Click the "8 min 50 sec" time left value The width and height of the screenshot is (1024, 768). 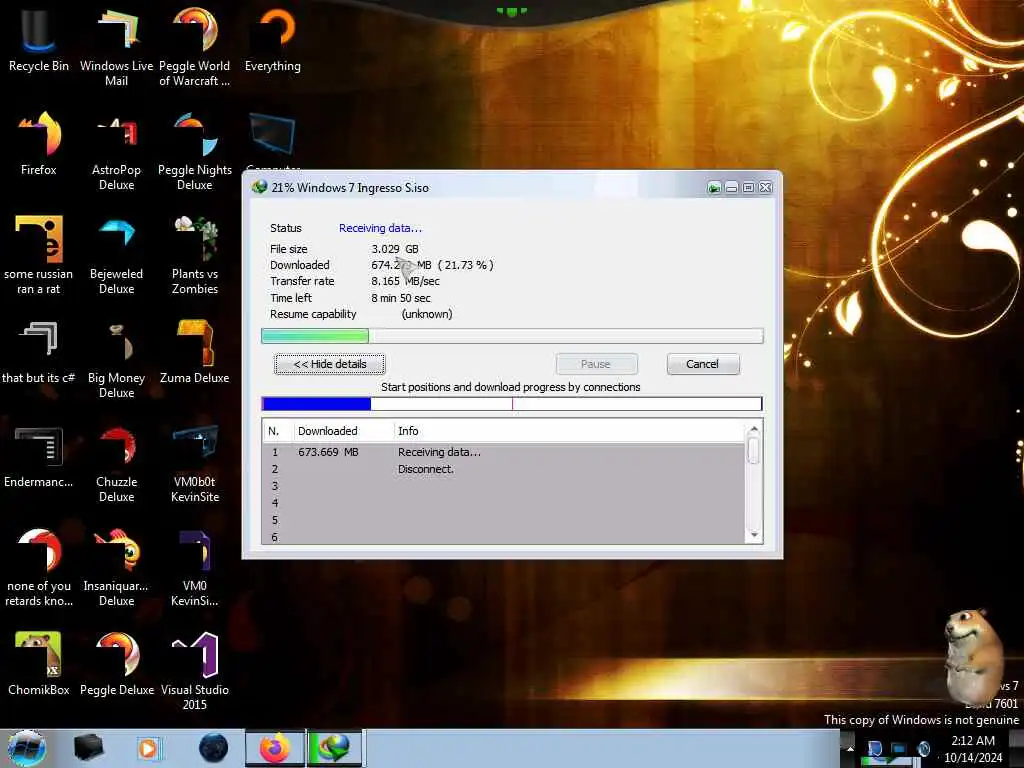coord(401,298)
